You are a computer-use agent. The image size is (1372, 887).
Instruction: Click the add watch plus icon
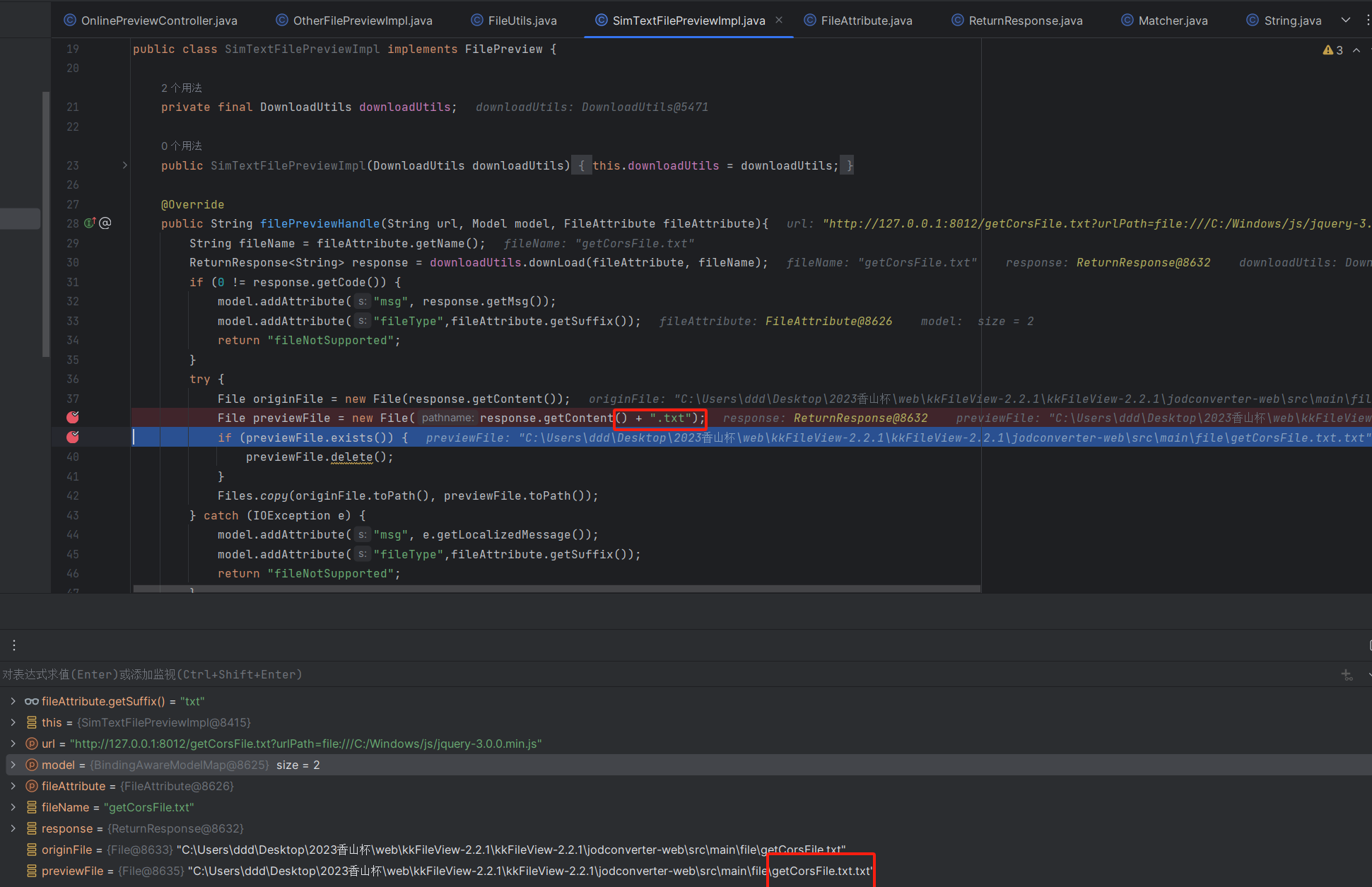(x=1347, y=675)
